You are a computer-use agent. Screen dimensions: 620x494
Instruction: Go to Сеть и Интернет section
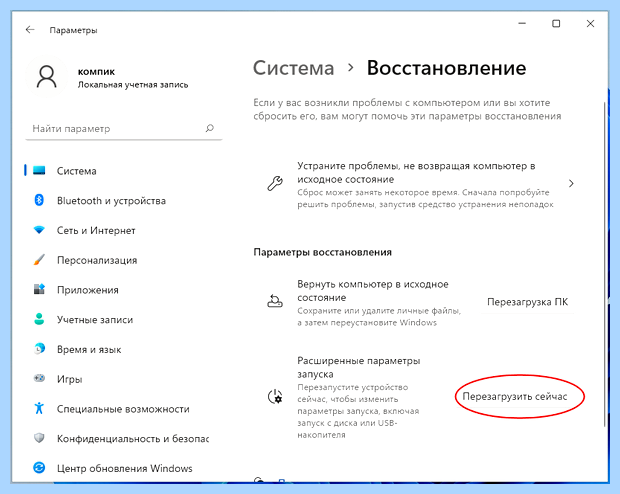123,230
